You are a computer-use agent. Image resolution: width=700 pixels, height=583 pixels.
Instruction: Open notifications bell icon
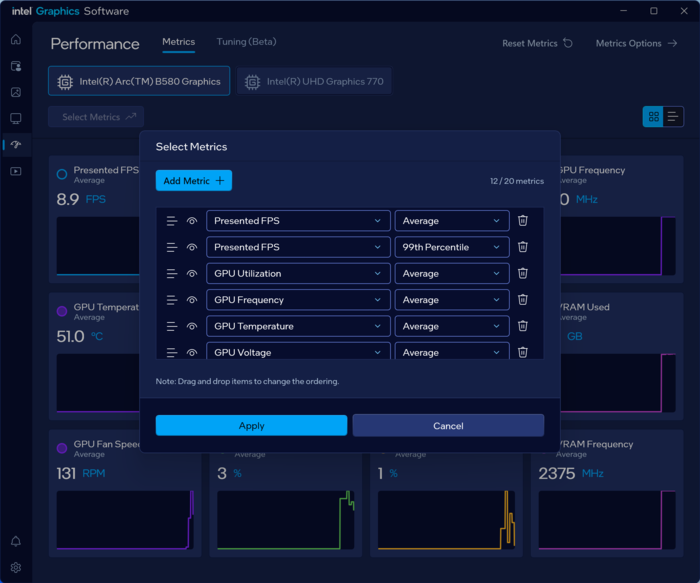click(16, 541)
